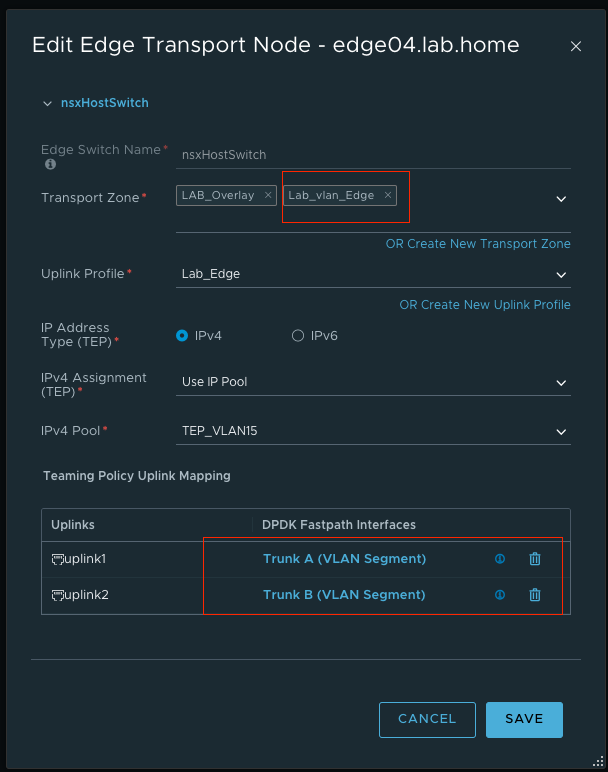The image size is (608, 772).
Task: Remove LAB_Overlay transport zone tag
Action: click(x=268, y=196)
